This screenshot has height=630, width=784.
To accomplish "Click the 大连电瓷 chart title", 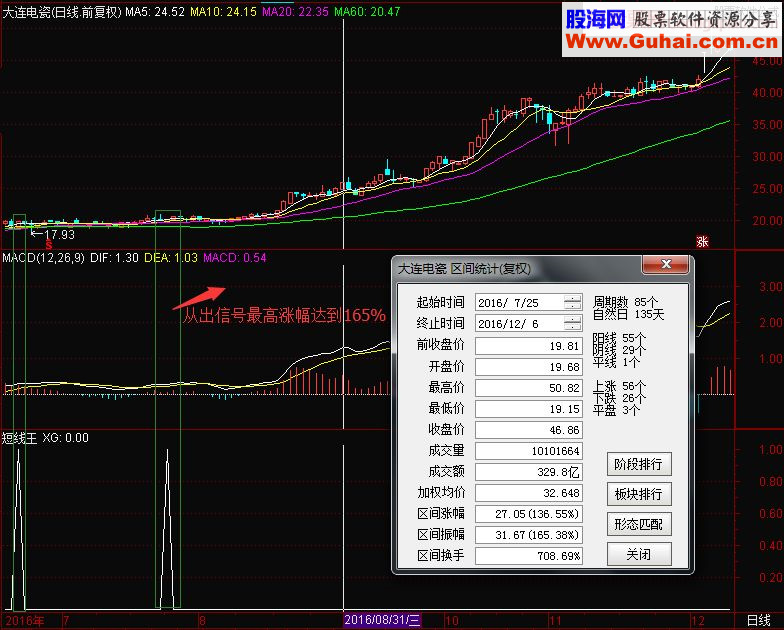I will [62, 12].
